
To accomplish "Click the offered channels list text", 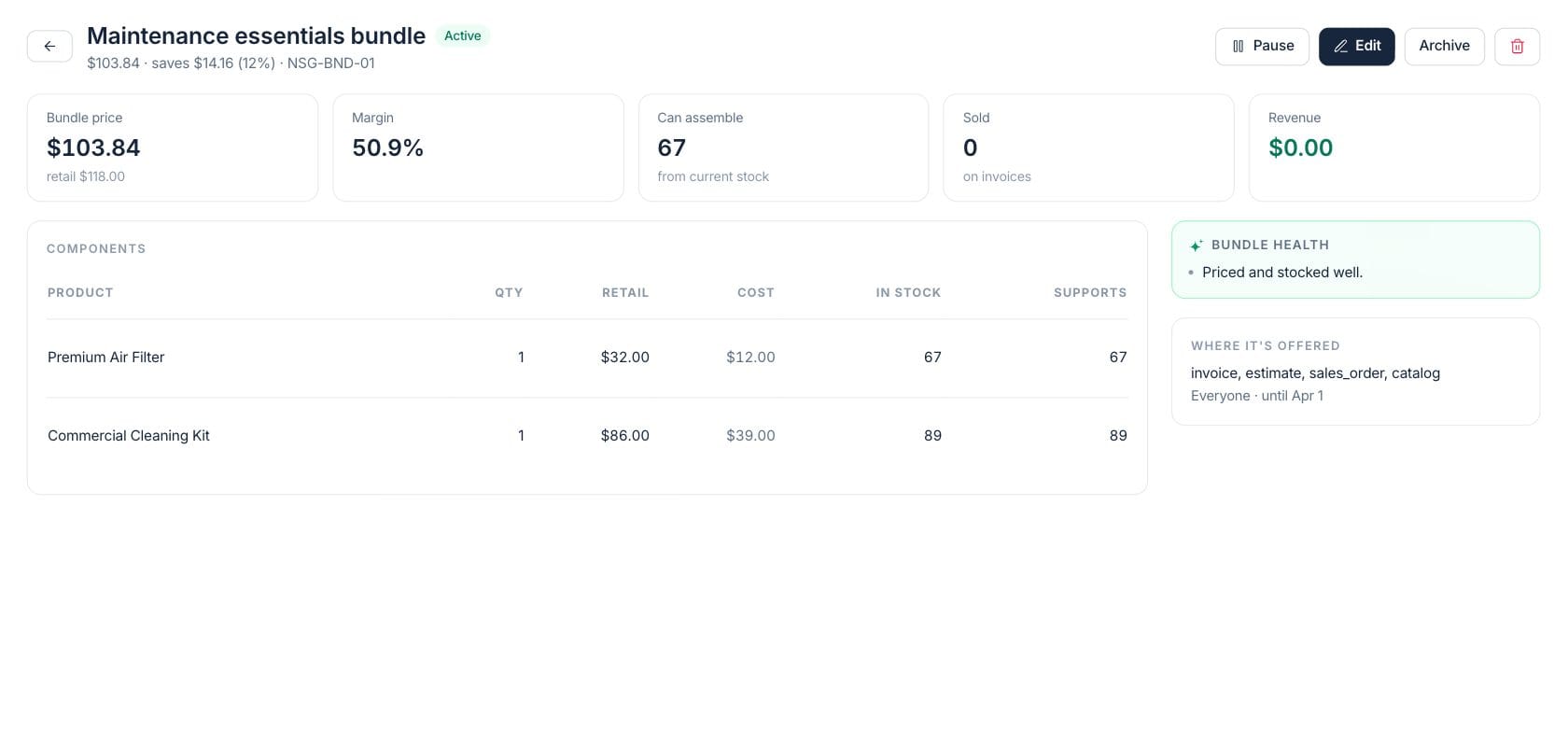I will point(1315,373).
